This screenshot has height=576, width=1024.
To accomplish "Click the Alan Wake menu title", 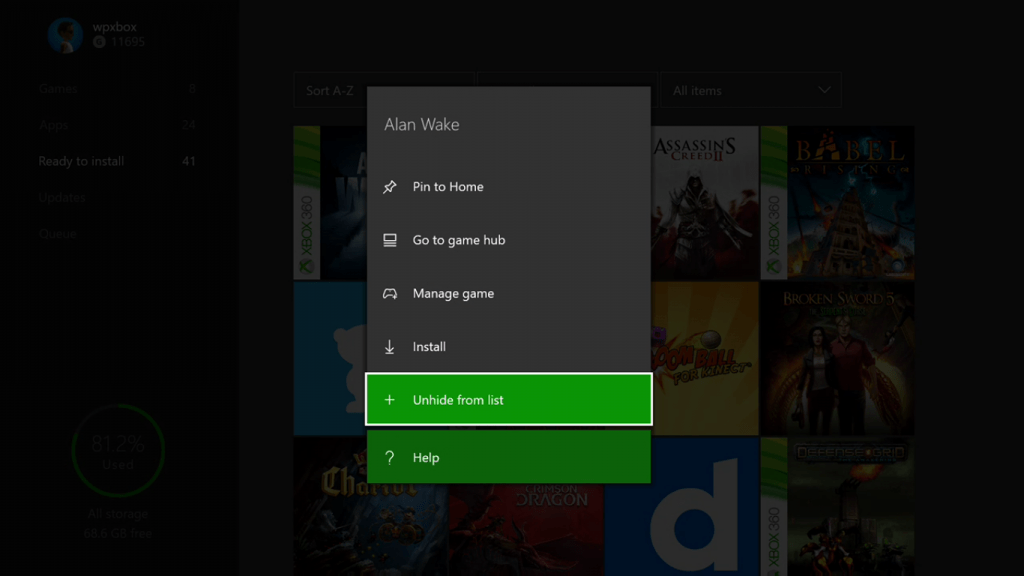I will click(x=422, y=125).
